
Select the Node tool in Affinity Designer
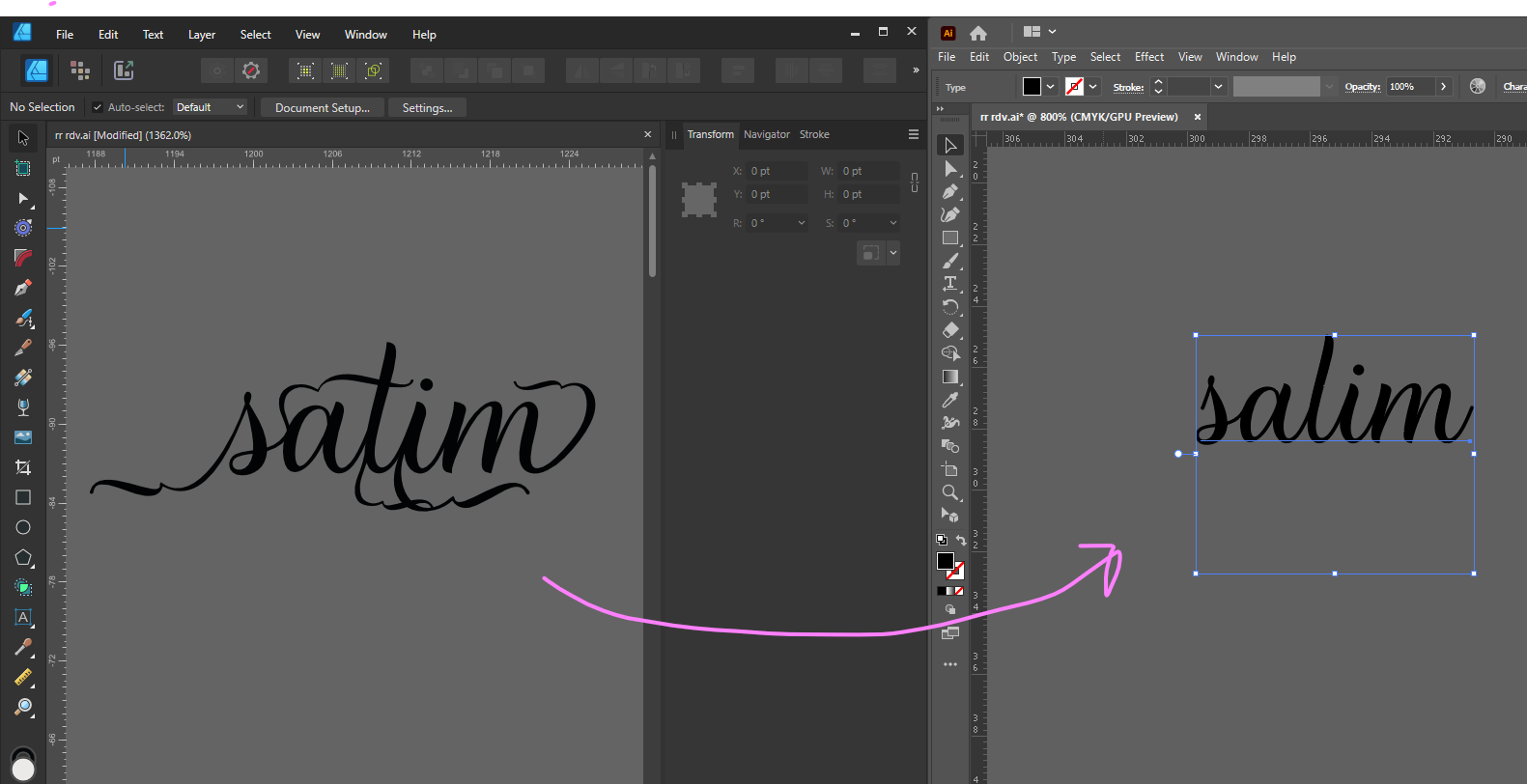click(23, 198)
